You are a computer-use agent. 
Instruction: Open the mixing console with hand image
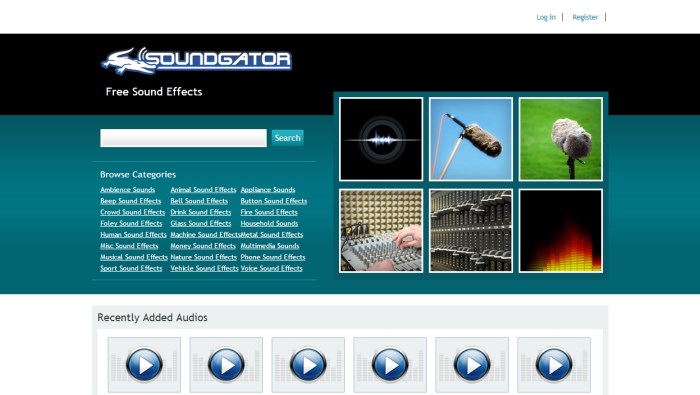[x=381, y=230]
